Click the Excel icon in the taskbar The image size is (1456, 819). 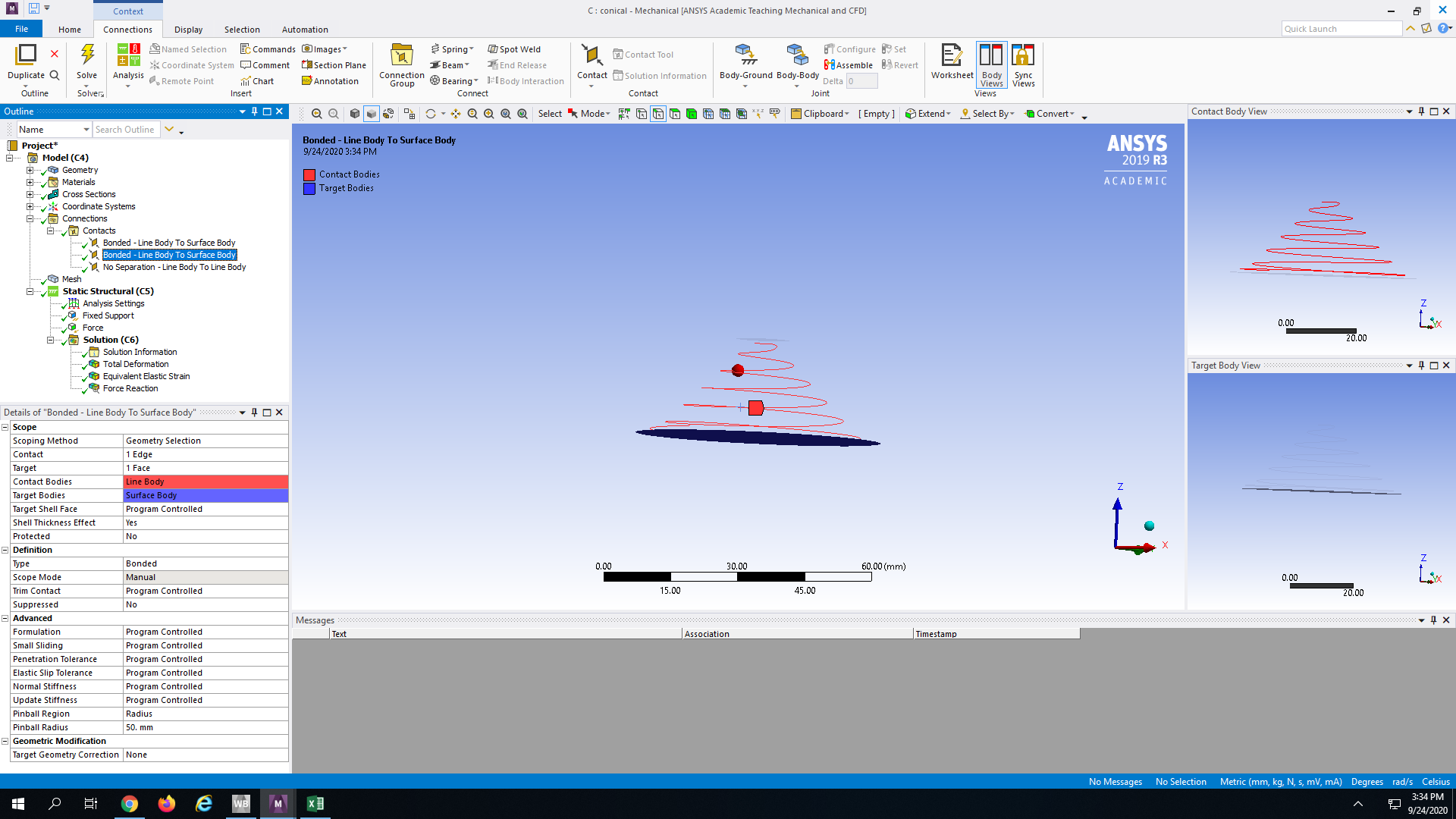(315, 804)
